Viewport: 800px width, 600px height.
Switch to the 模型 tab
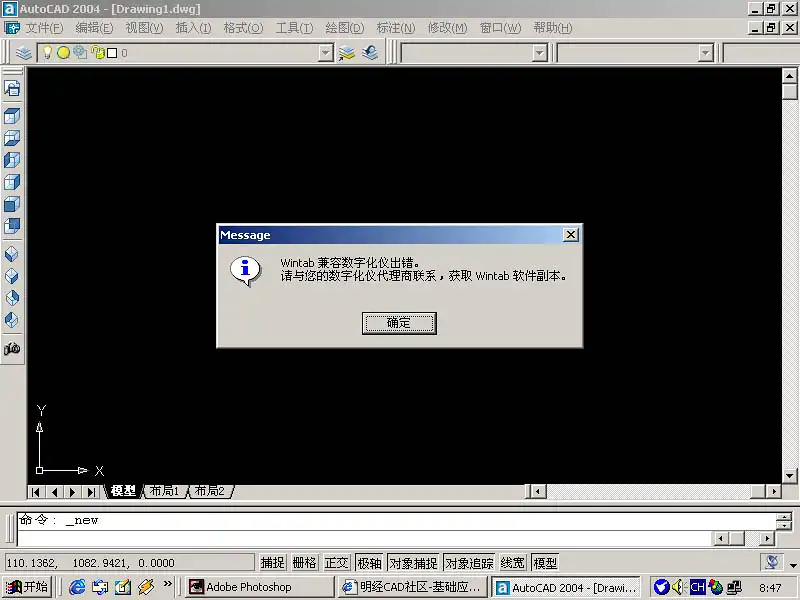click(123, 491)
